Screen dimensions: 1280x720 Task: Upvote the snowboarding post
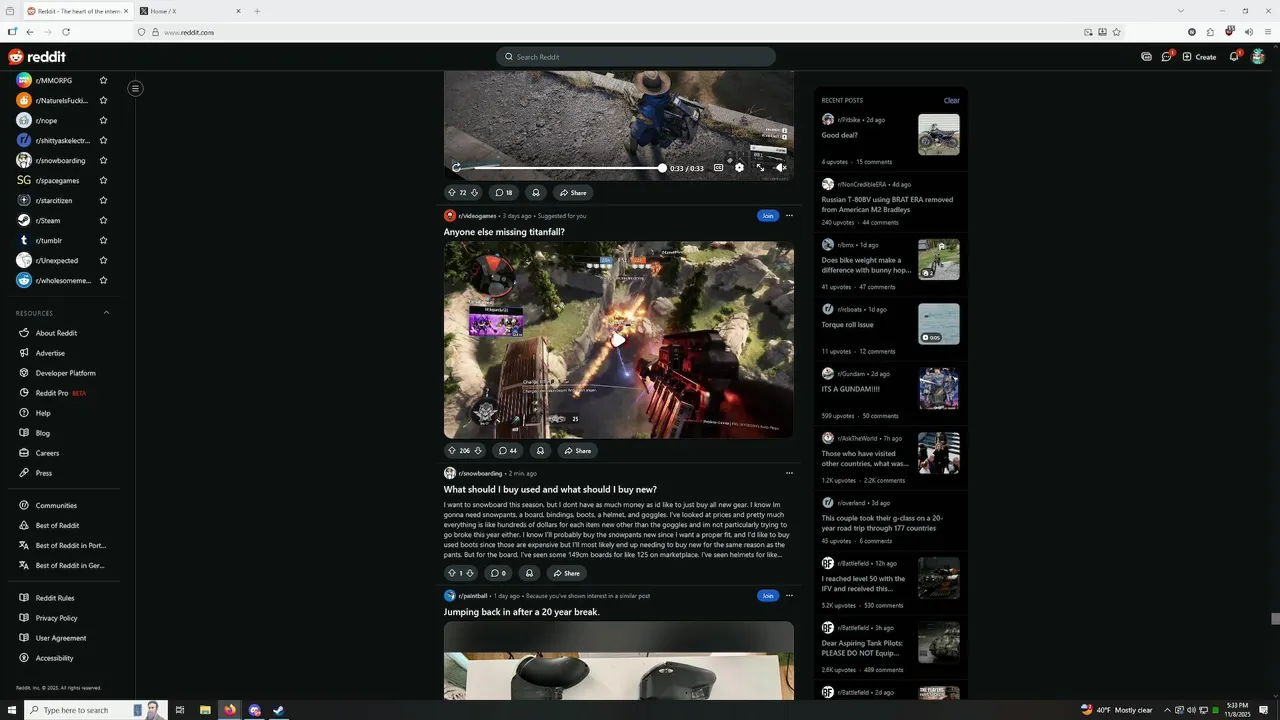[452, 573]
